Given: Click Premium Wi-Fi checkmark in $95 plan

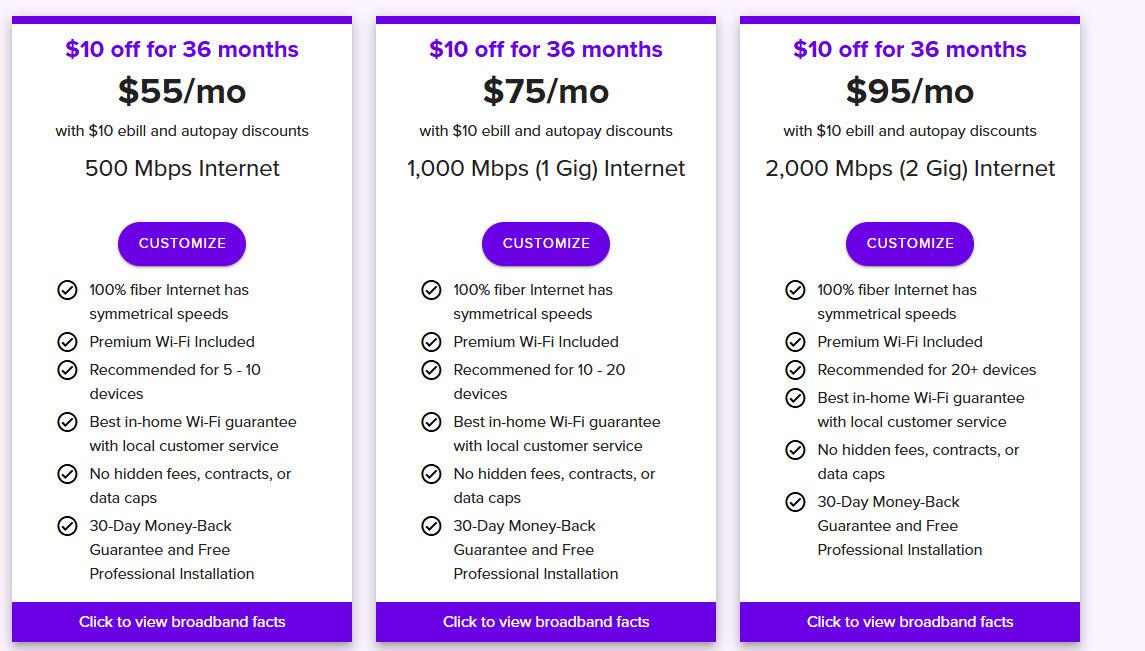Looking at the screenshot, I should [x=795, y=342].
